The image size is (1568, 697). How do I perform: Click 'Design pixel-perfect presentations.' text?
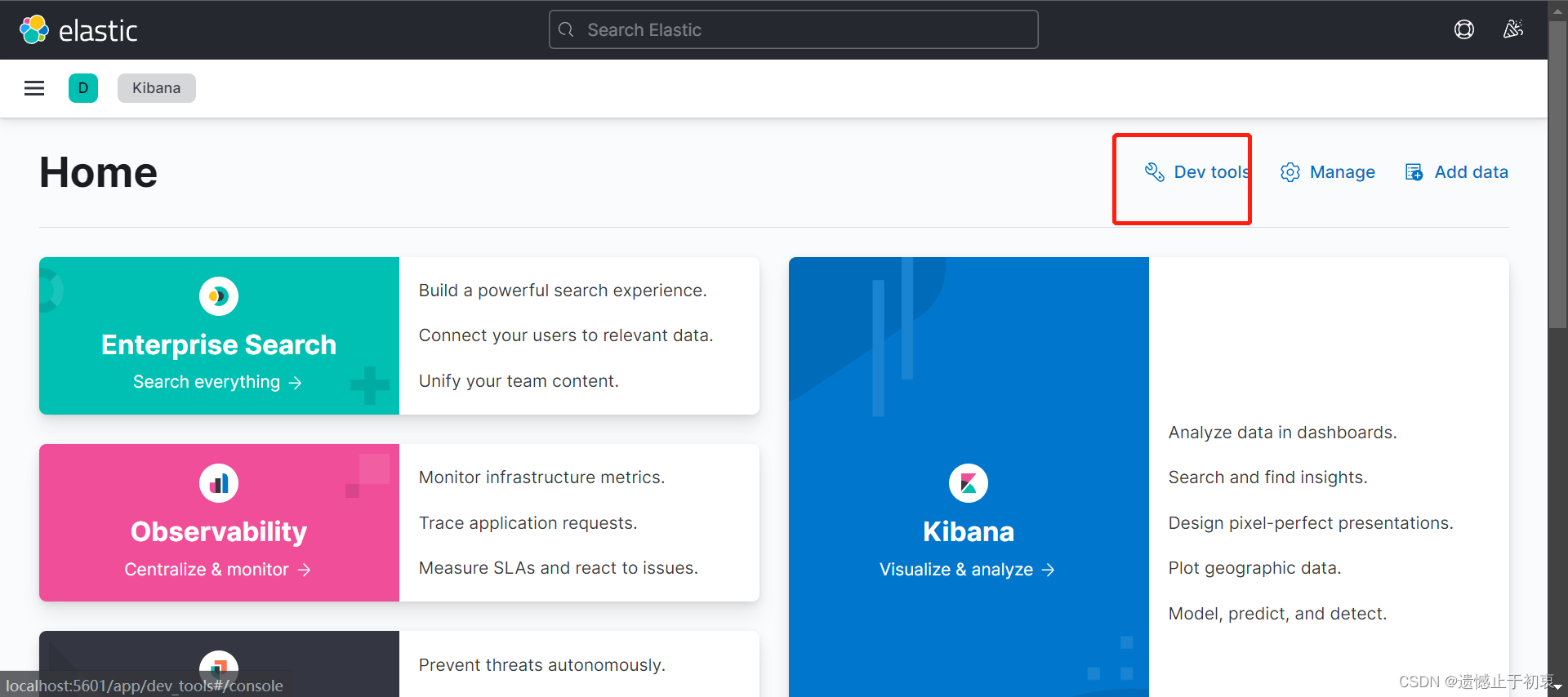click(1311, 523)
